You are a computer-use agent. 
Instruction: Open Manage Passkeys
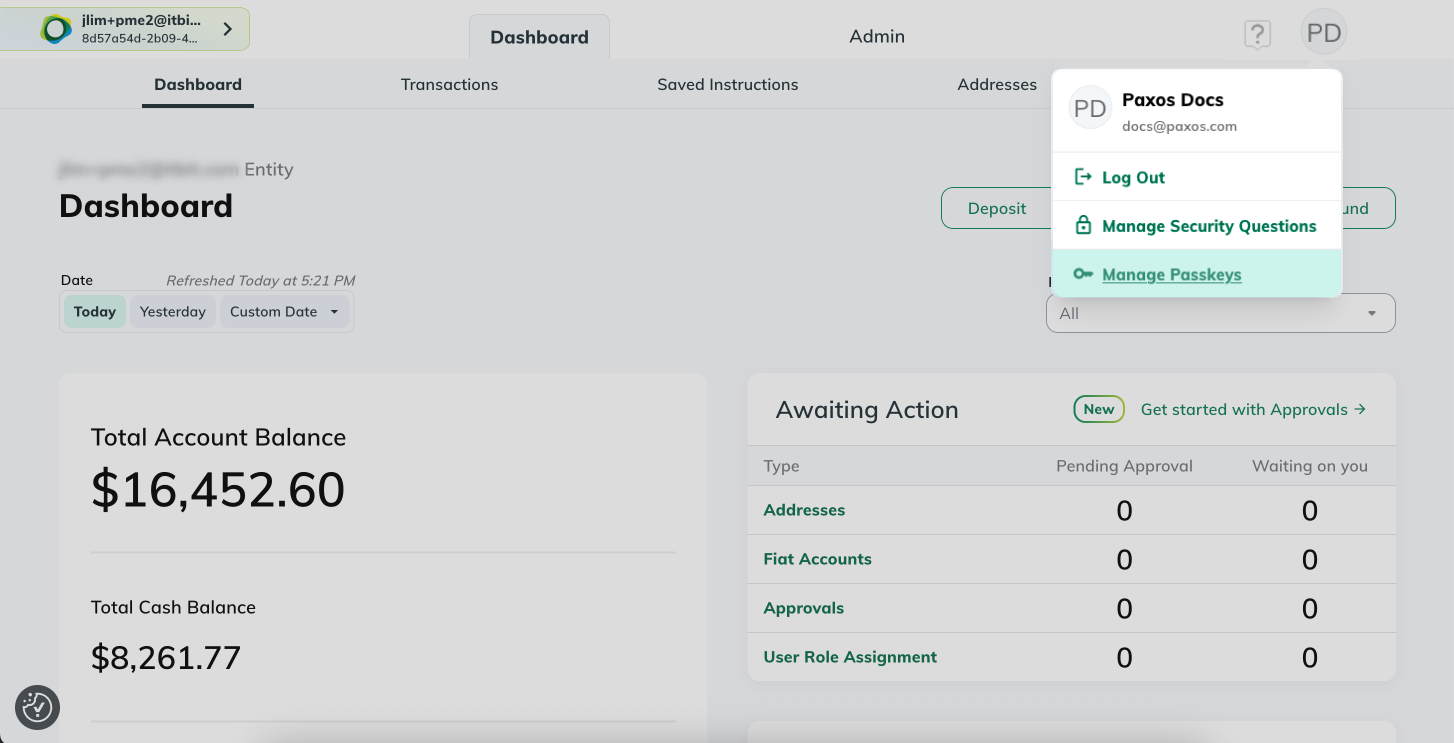point(1196,274)
